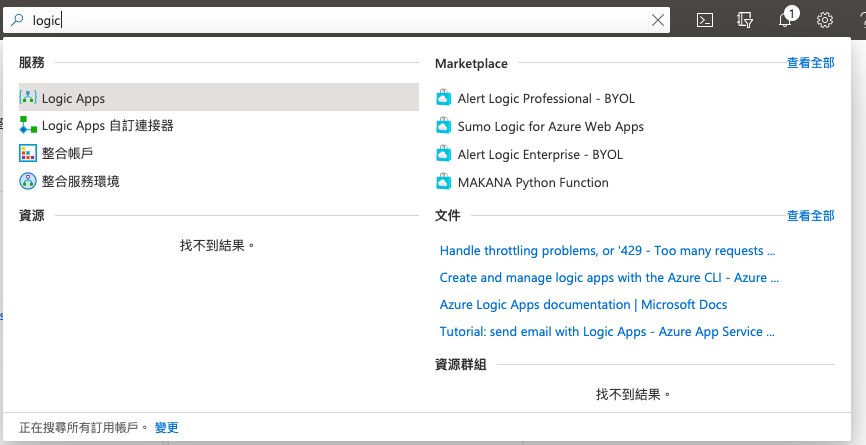Click the Logic Apps 自訂連接器 icon
Screen dimensions: 866x445
tap(28, 126)
